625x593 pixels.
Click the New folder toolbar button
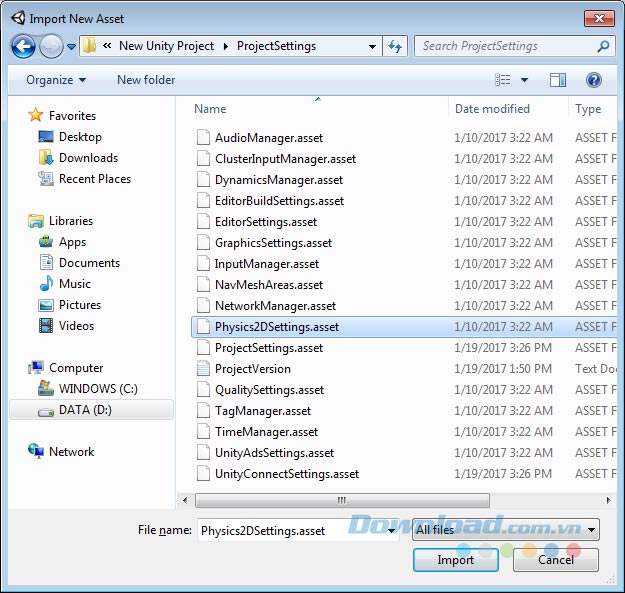(x=146, y=80)
